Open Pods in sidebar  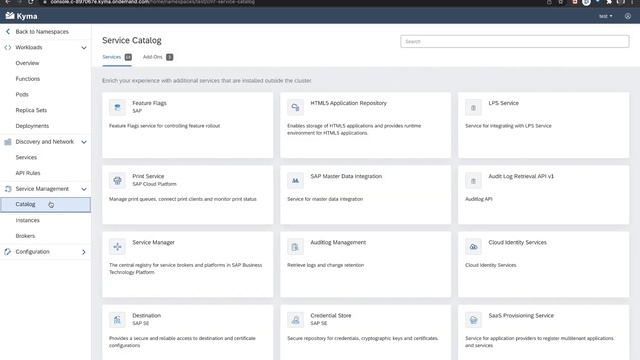pyautogui.click(x=22, y=94)
